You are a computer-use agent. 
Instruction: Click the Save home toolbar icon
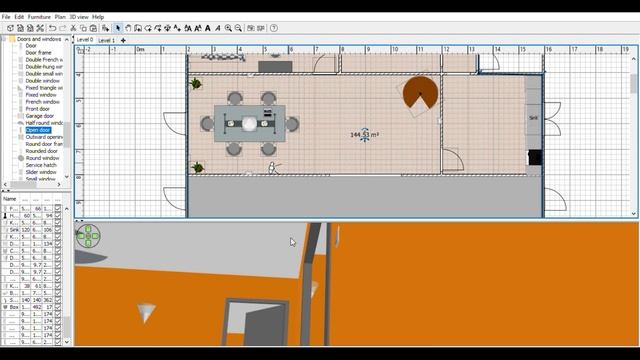coord(30,28)
